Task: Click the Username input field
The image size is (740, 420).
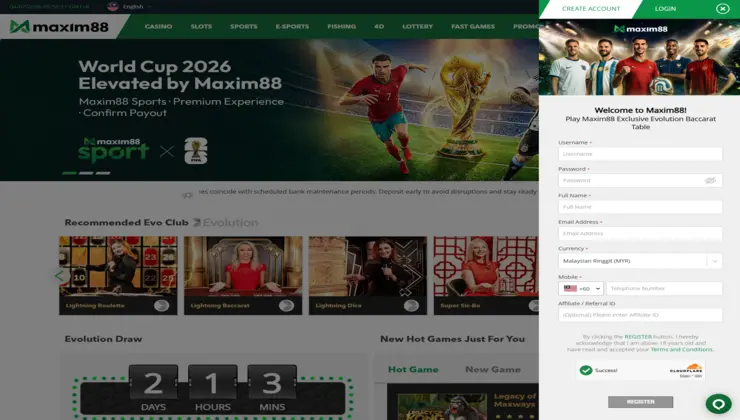Action: (640, 154)
